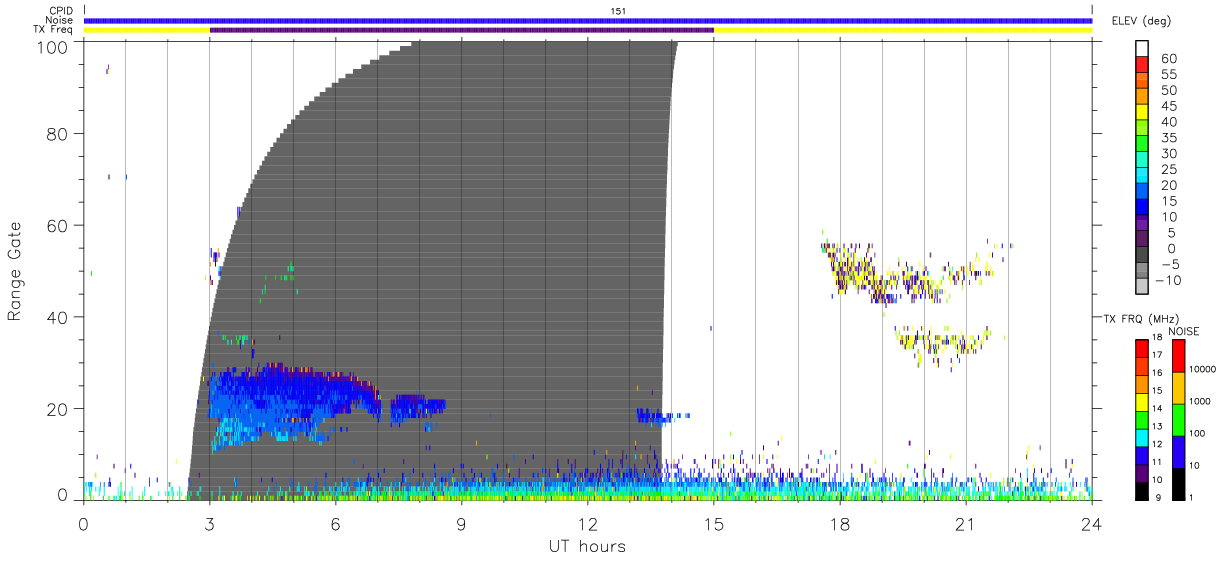Pick the red top segment of TX FRQ colorbar

[1141, 348]
